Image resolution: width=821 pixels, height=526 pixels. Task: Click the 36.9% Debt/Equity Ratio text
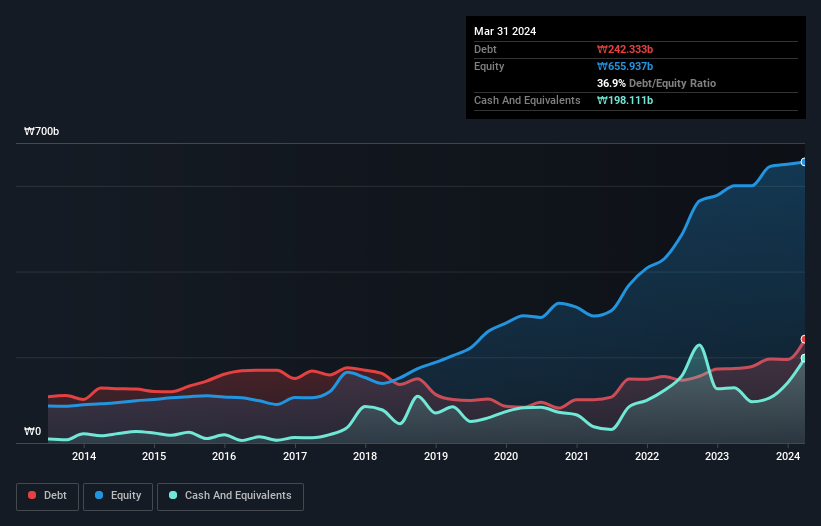(656, 83)
